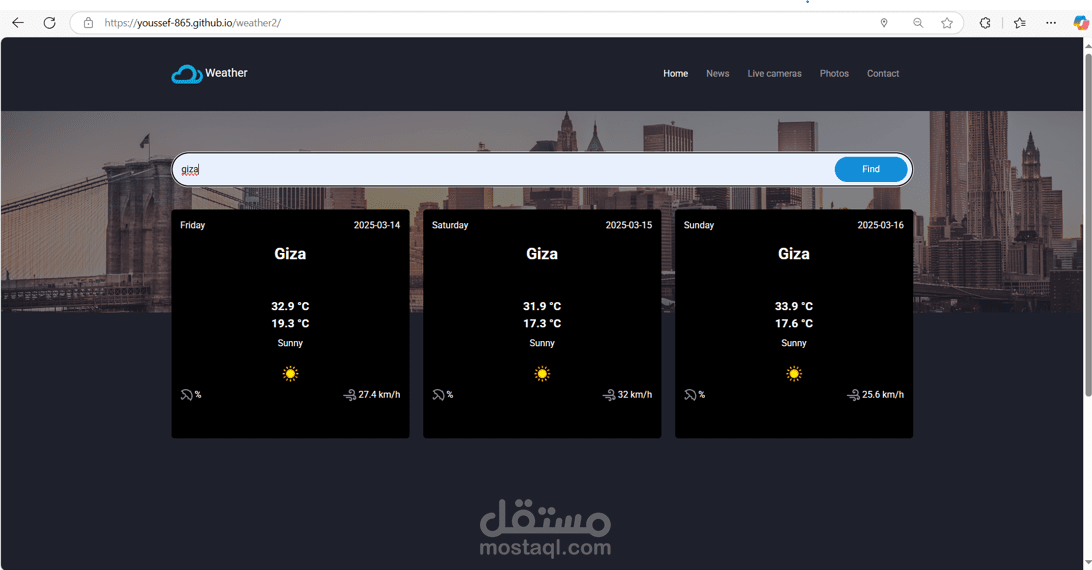Open the favorites list icon

coord(1020,23)
